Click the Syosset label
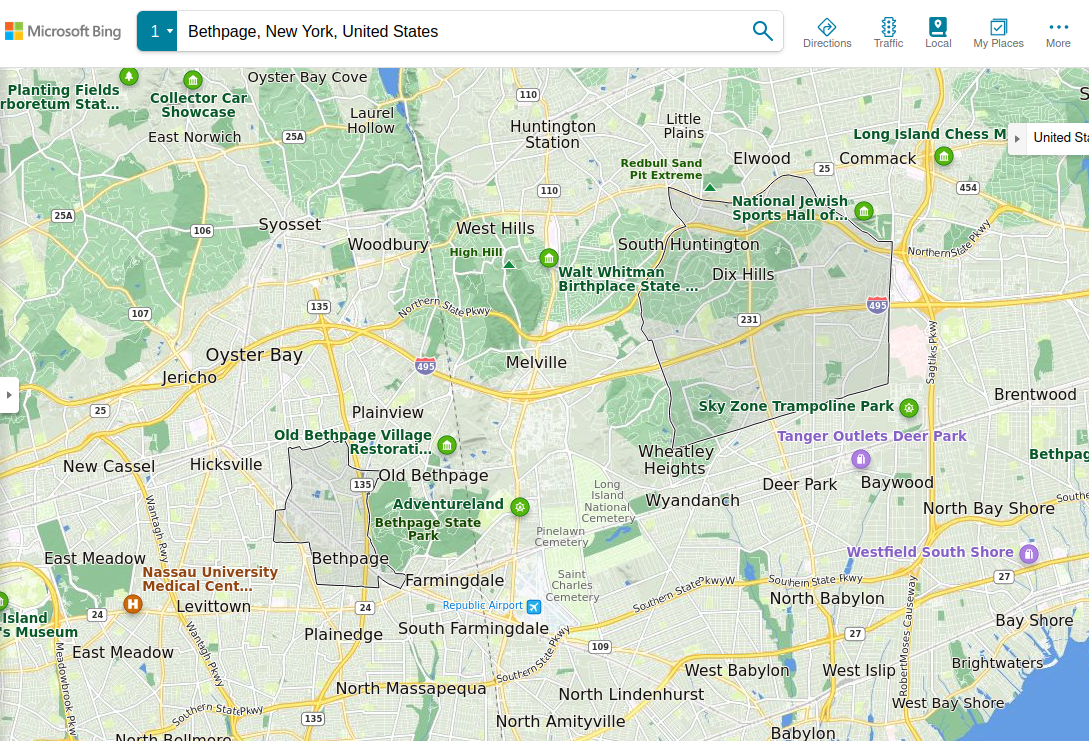Screen dimensions: 1089x741 point(290,224)
